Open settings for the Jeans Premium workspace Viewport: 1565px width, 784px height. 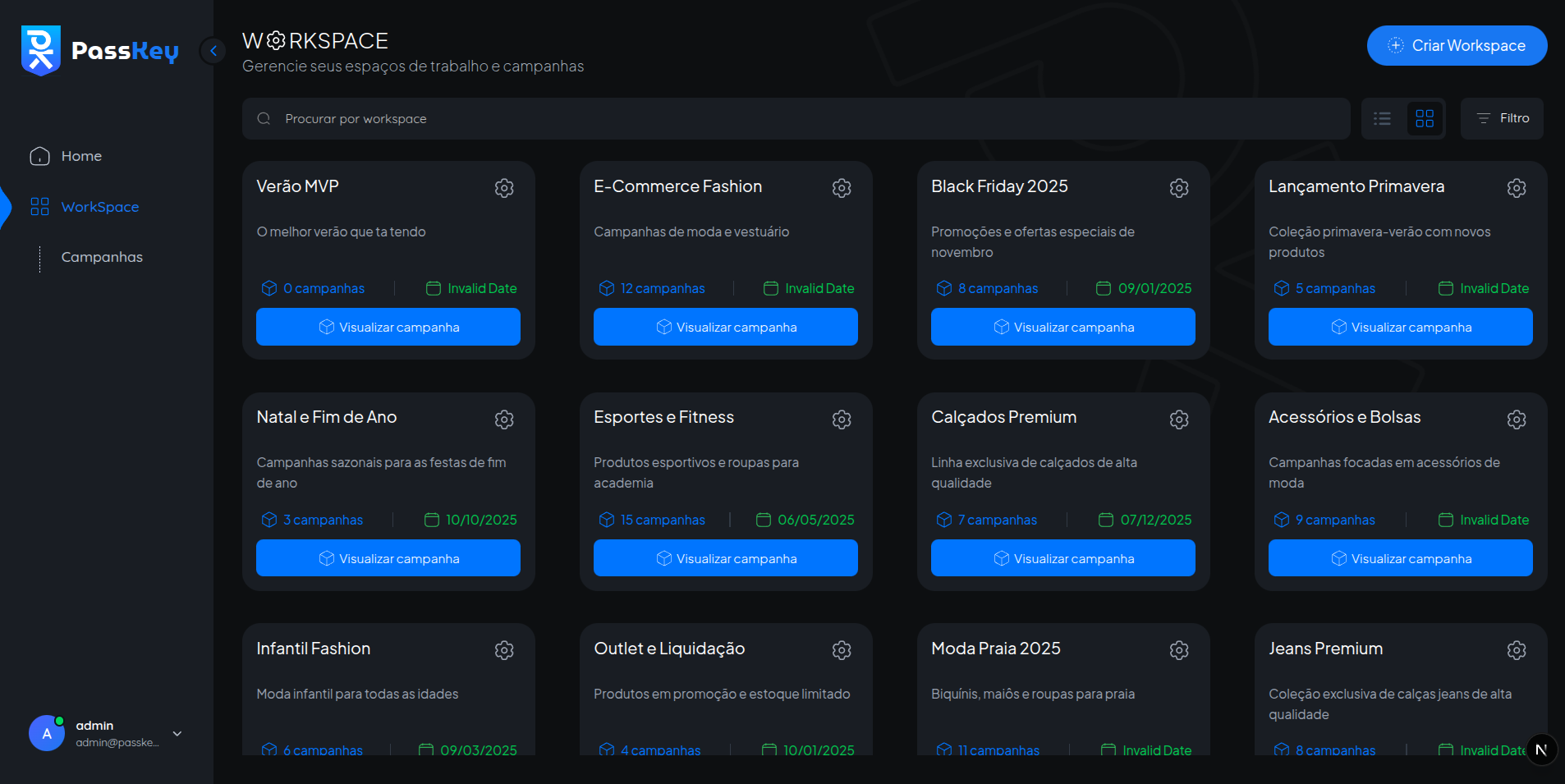(1517, 649)
